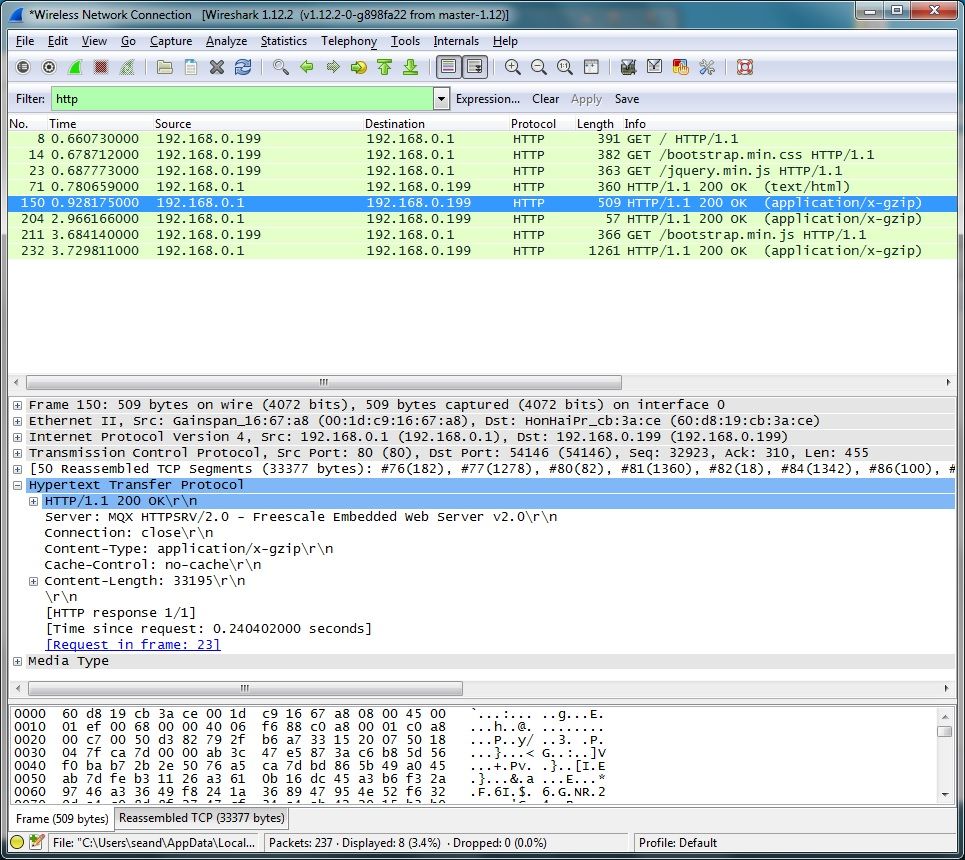Expand Internet Protocol Version 4 node
Viewport: 965px width, 860px height.
[17, 437]
